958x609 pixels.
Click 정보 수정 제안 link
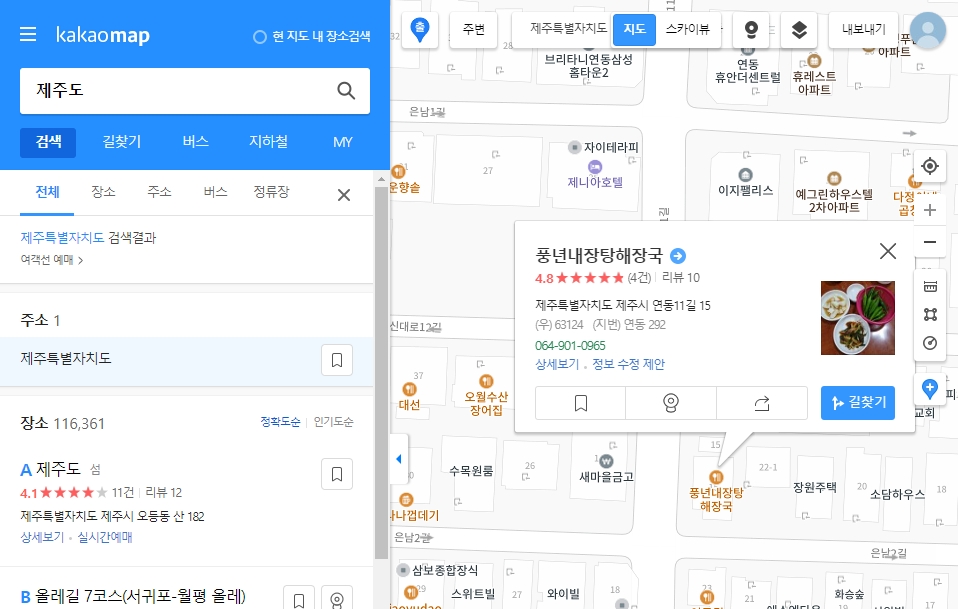(628, 364)
